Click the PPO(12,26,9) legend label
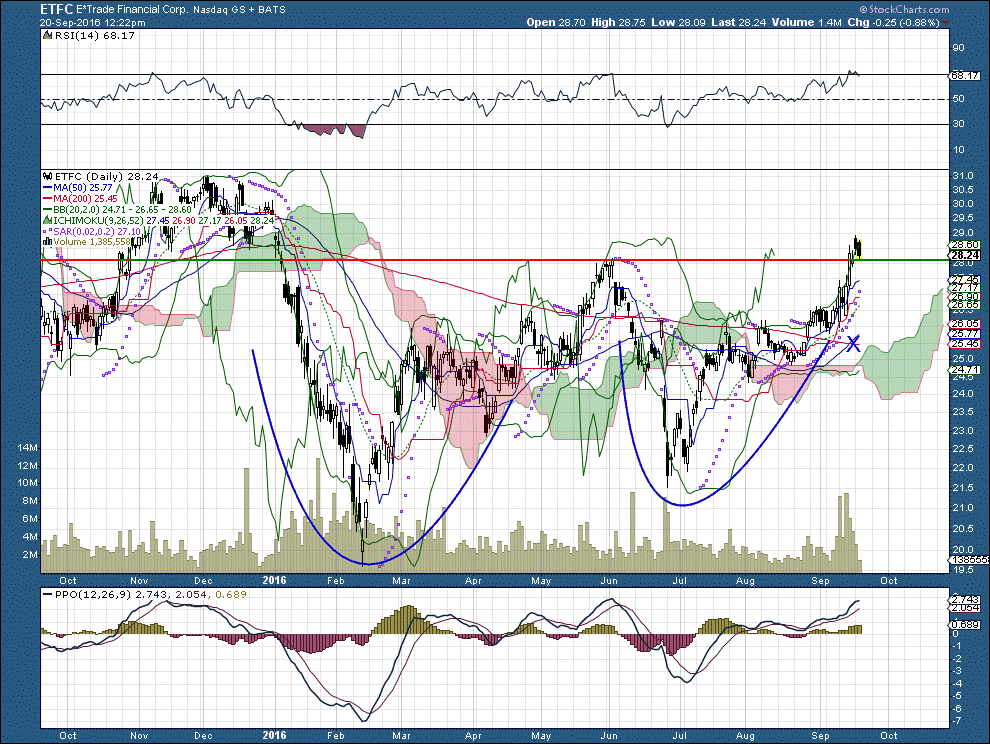 (x=93, y=594)
